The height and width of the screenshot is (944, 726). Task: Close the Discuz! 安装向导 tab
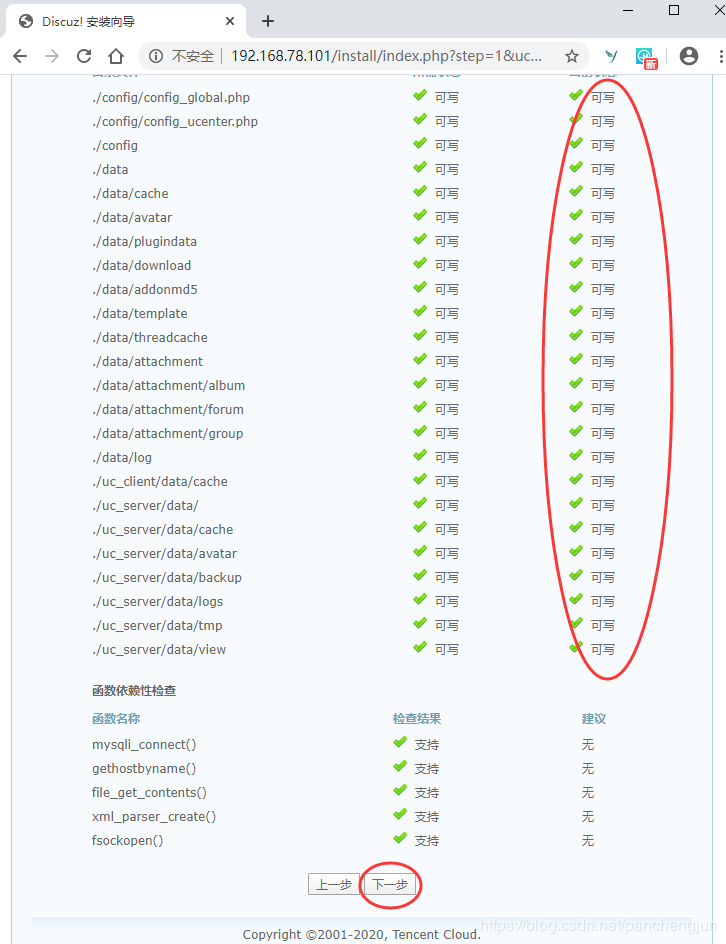230,21
